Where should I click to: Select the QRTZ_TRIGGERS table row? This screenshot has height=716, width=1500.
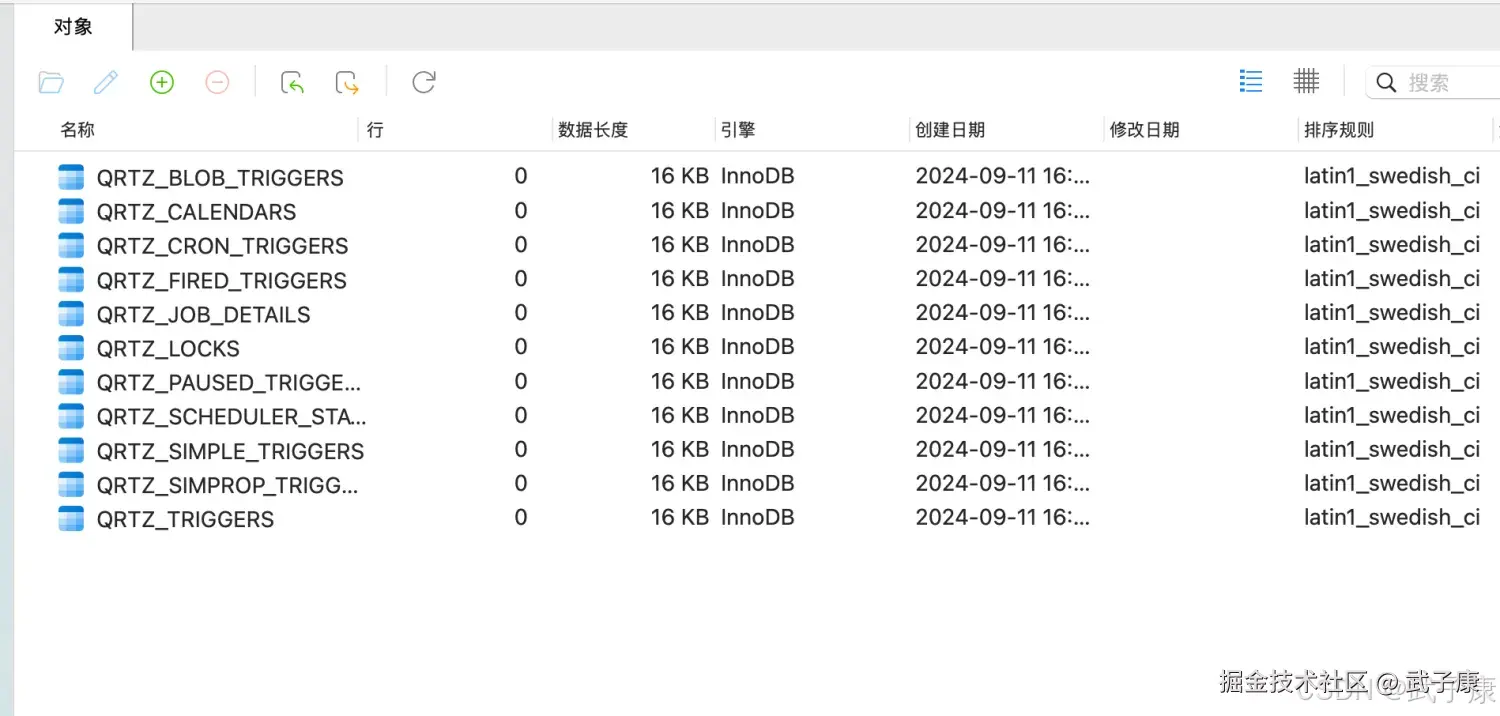185,518
